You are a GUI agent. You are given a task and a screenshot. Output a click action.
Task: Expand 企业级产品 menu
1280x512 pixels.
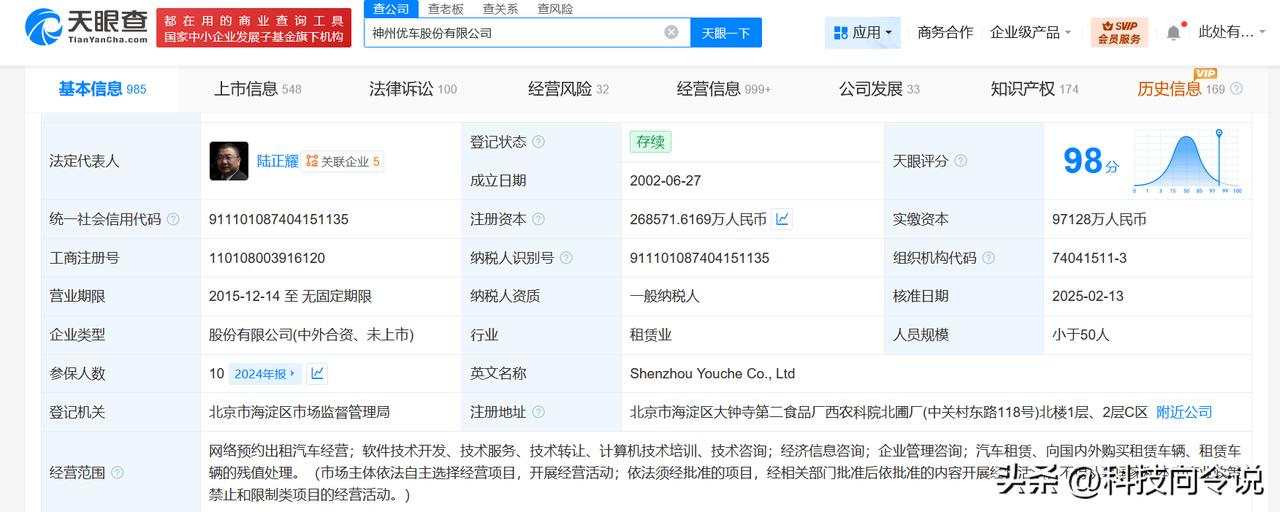coord(1030,32)
